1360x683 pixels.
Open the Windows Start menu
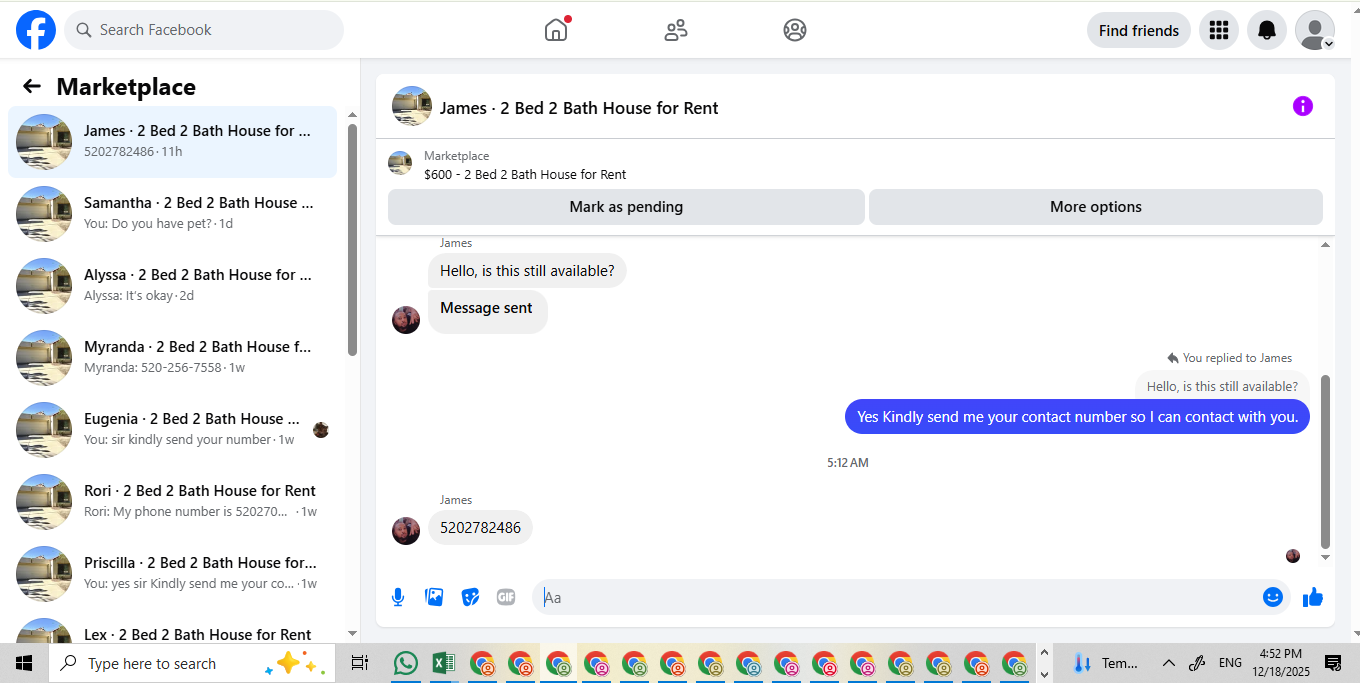[24, 663]
